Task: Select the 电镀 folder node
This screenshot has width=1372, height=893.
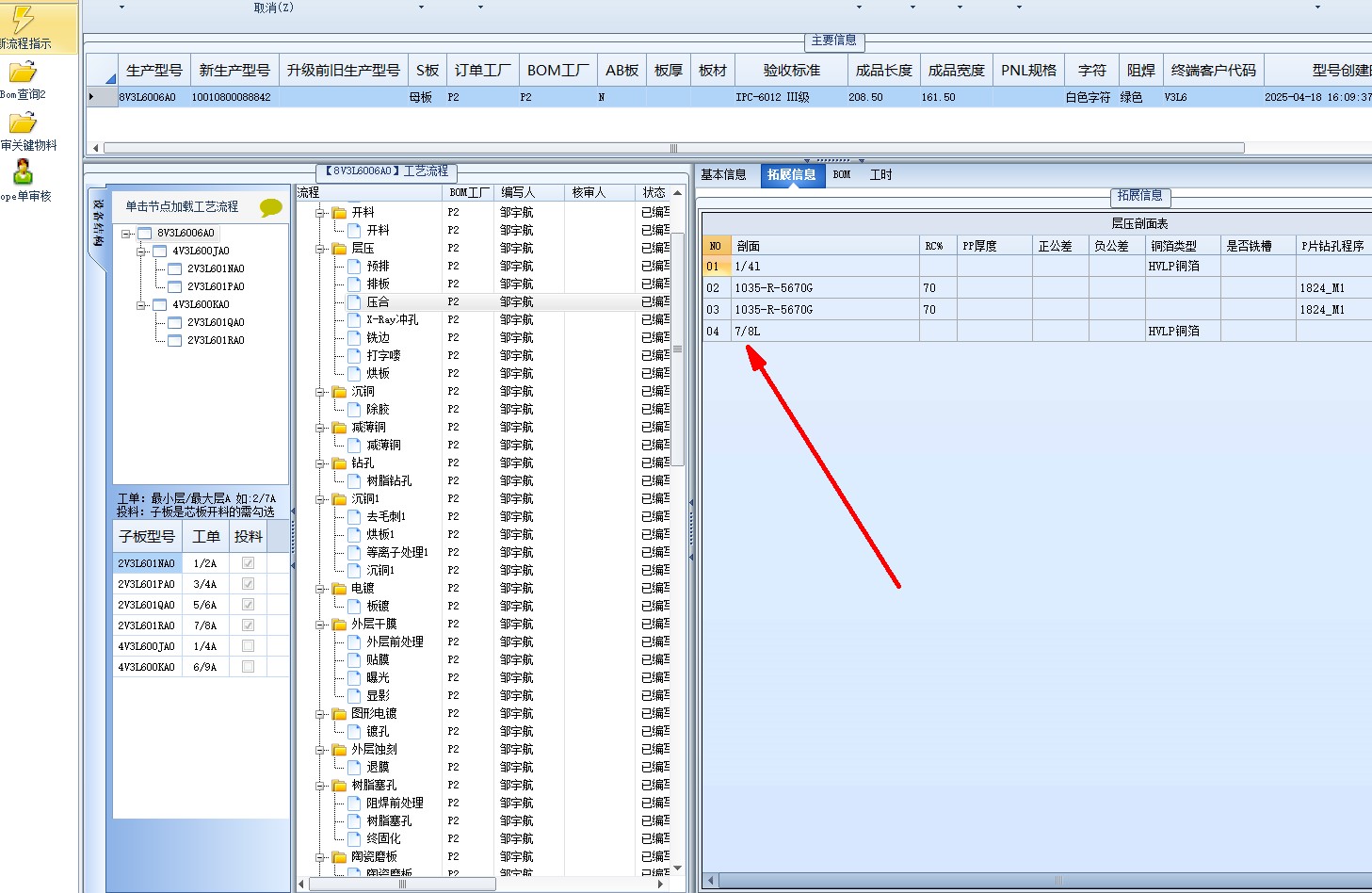Action: pos(363,588)
